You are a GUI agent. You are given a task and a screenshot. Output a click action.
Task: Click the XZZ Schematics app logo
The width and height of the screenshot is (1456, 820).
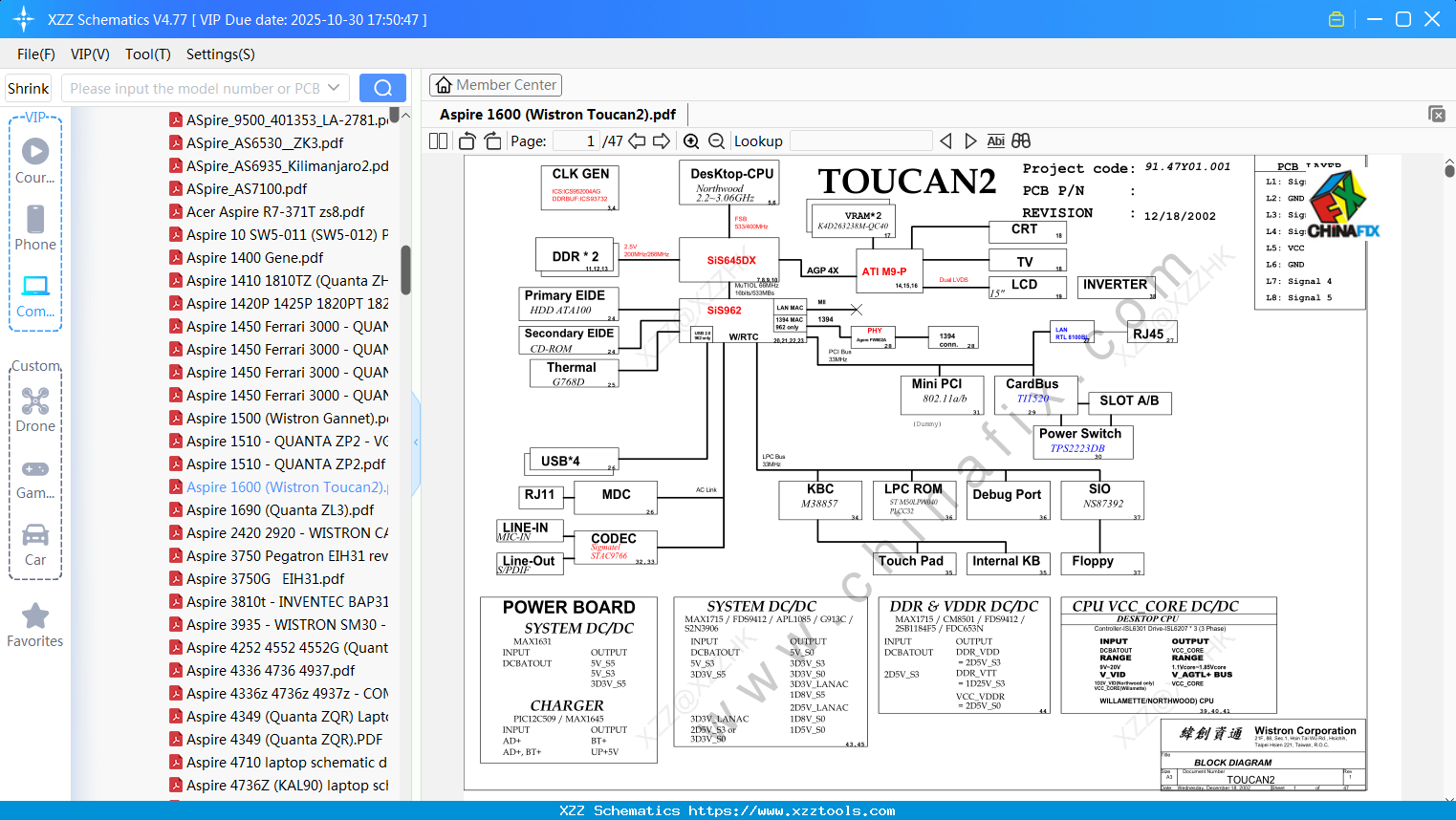point(23,19)
